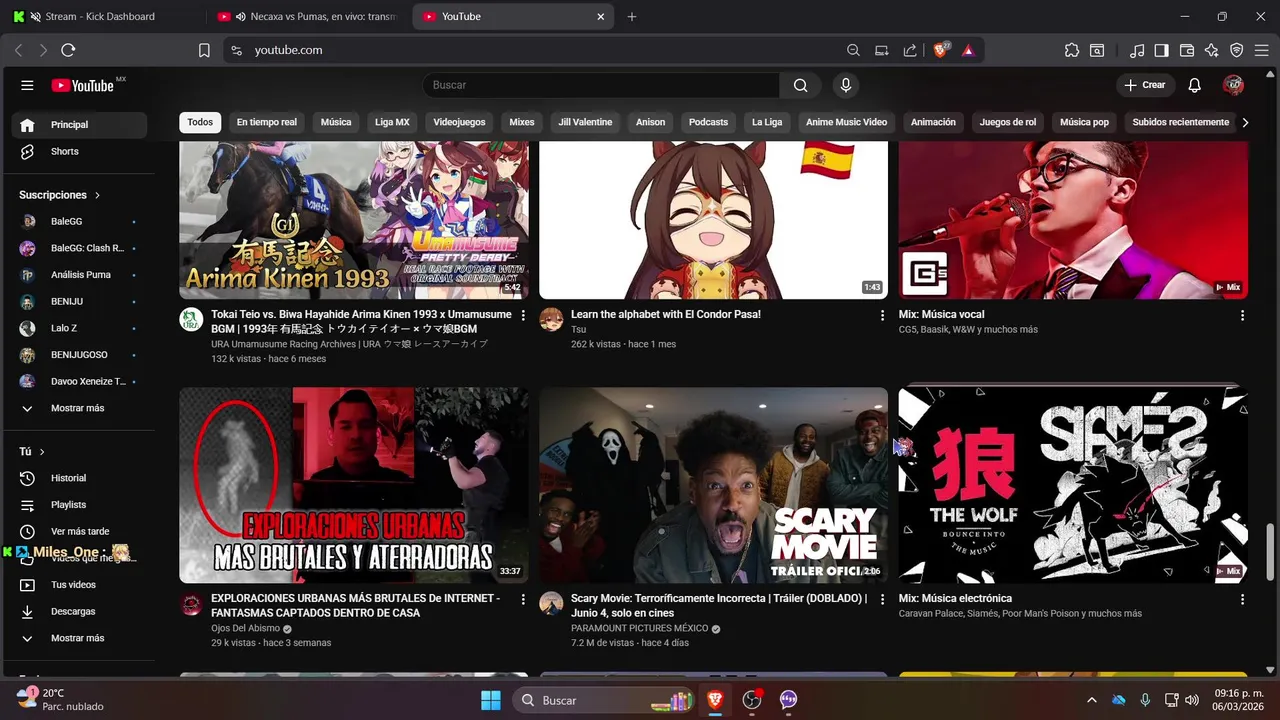This screenshot has width=1280, height=720.
Task: Open Playlists in sidebar
Action: pos(79,505)
